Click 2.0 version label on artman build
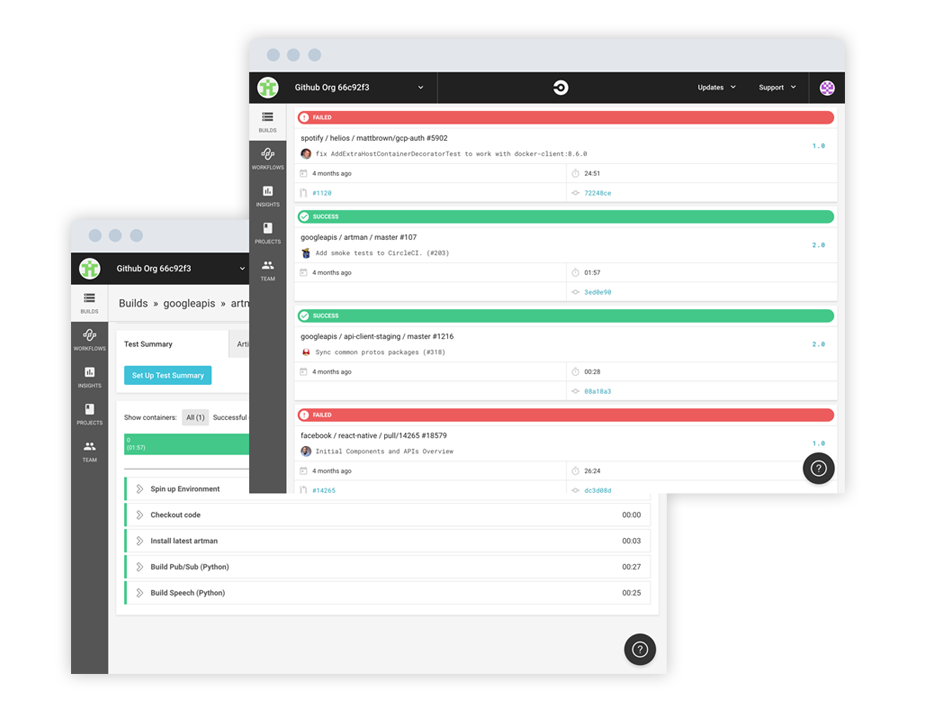This screenshot has width=932, height=706. coord(818,245)
